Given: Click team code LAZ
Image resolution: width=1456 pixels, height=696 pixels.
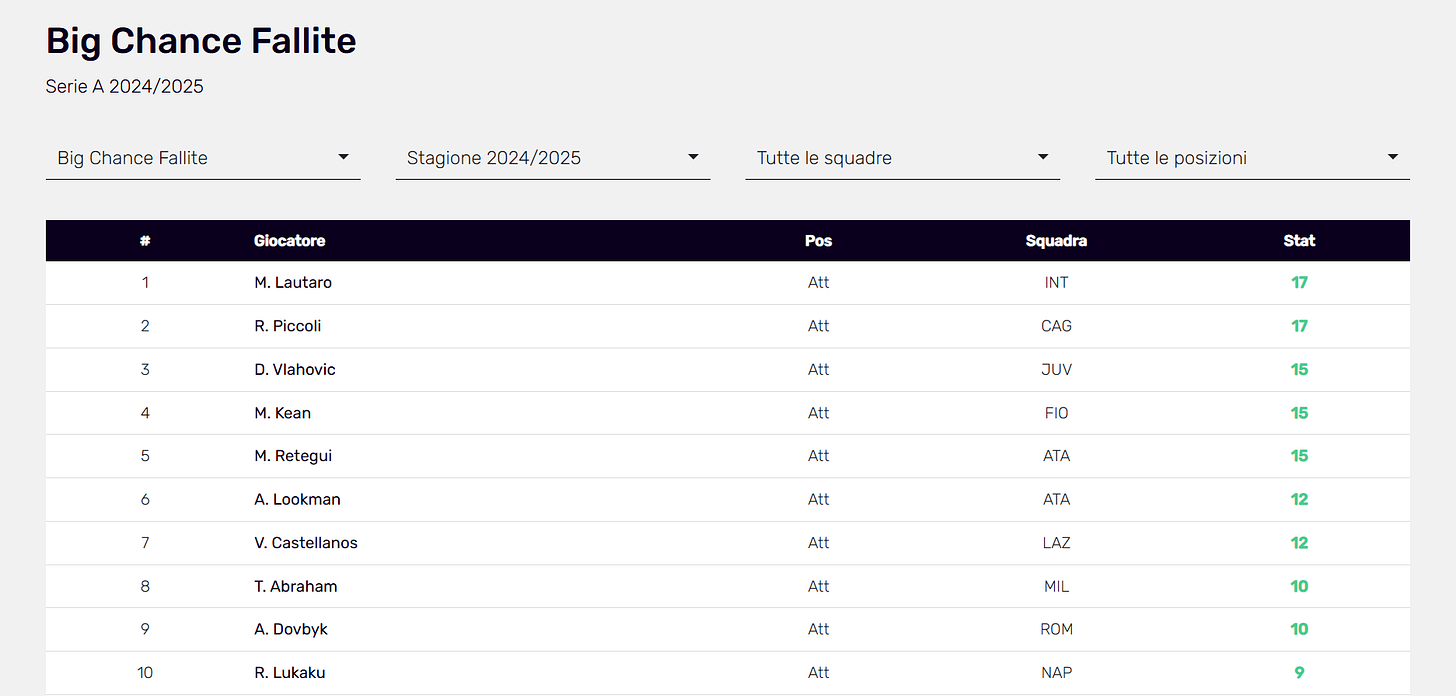Looking at the screenshot, I should click(1056, 543).
